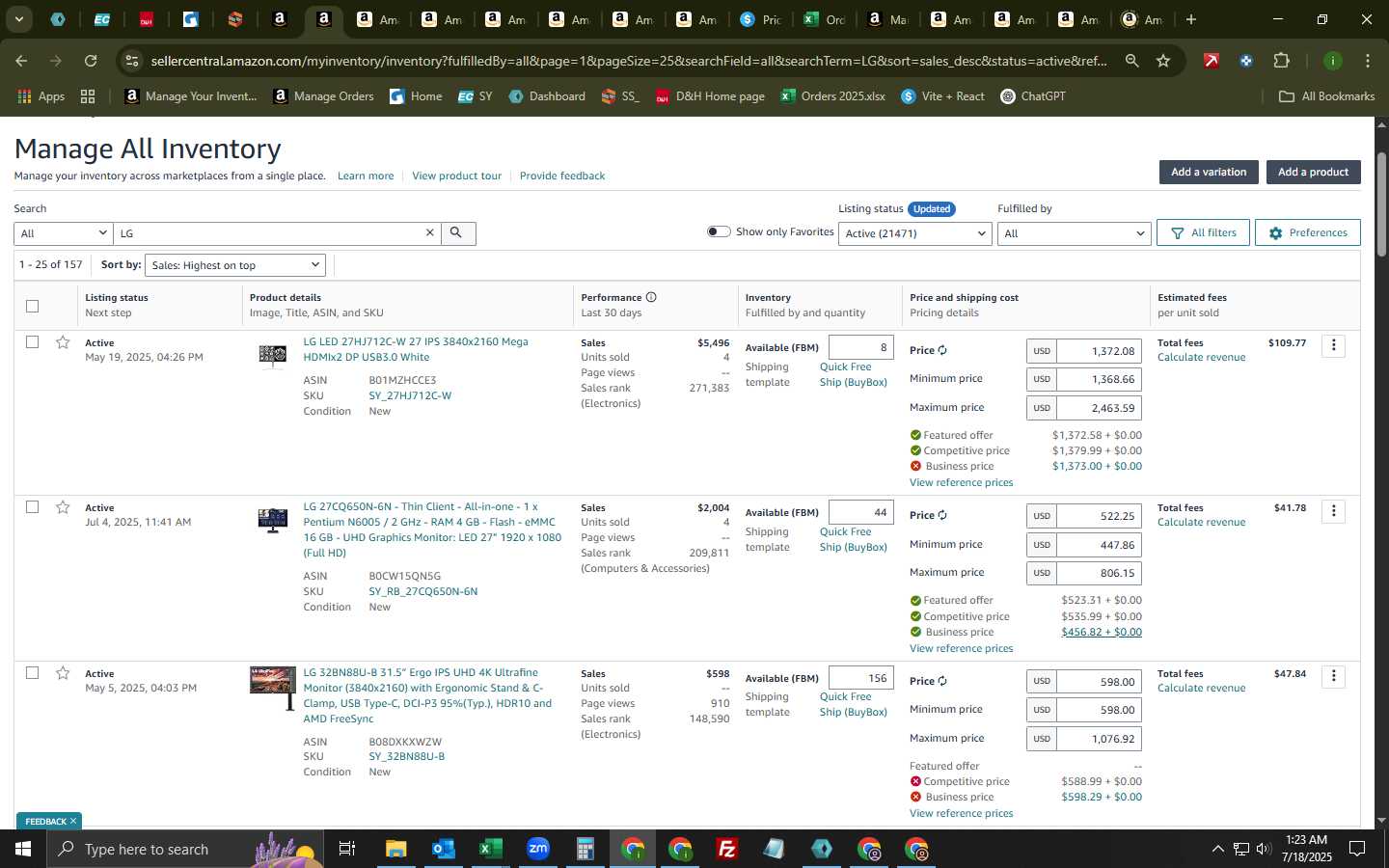Clear the LG search term with the X
This screenshot has height=868, width=1389.
click(x=430, y=233)
